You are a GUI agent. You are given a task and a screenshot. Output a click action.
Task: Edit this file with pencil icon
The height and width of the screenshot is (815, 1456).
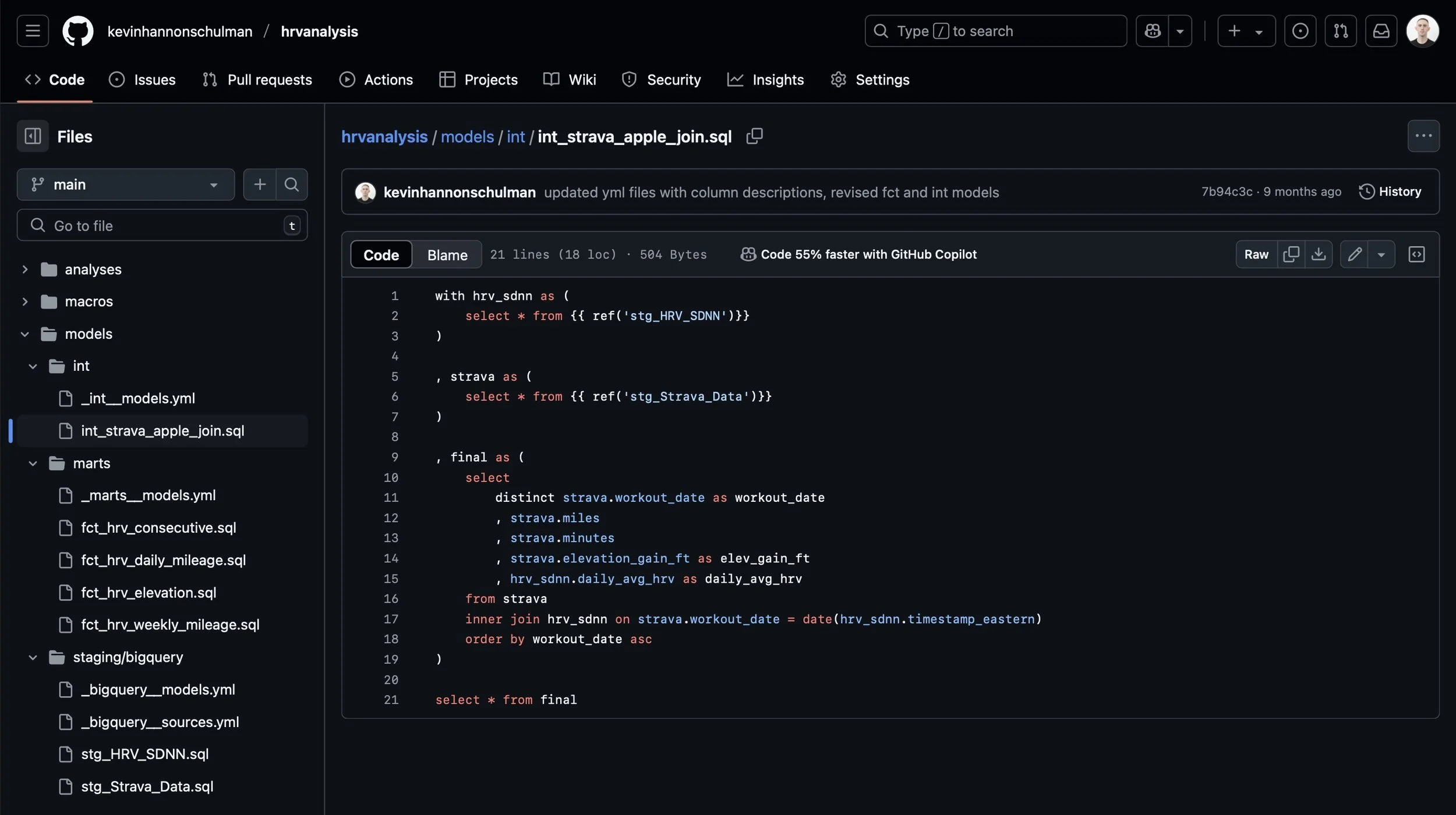[1354, 254]
